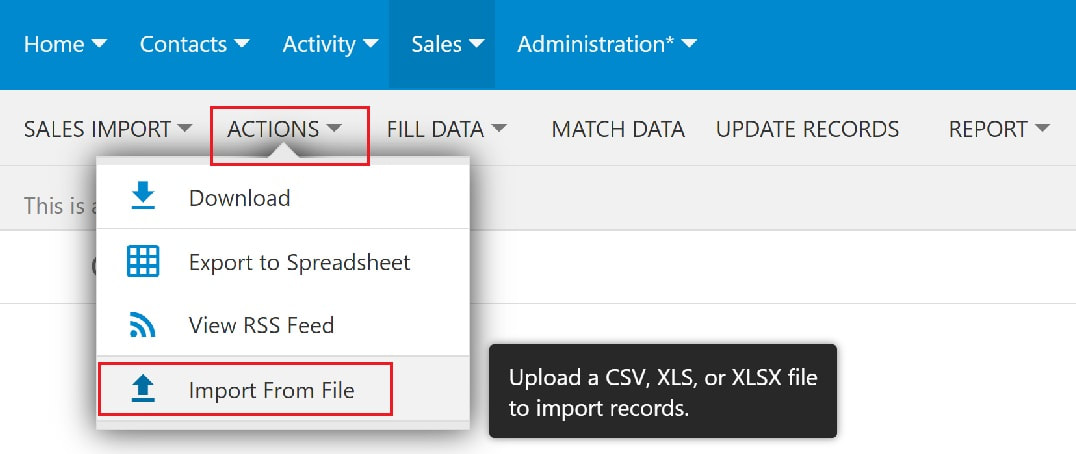The image size is (1076, 454).
Task: Open the SALES IMPORT dropdown
Action: [108, 128]
